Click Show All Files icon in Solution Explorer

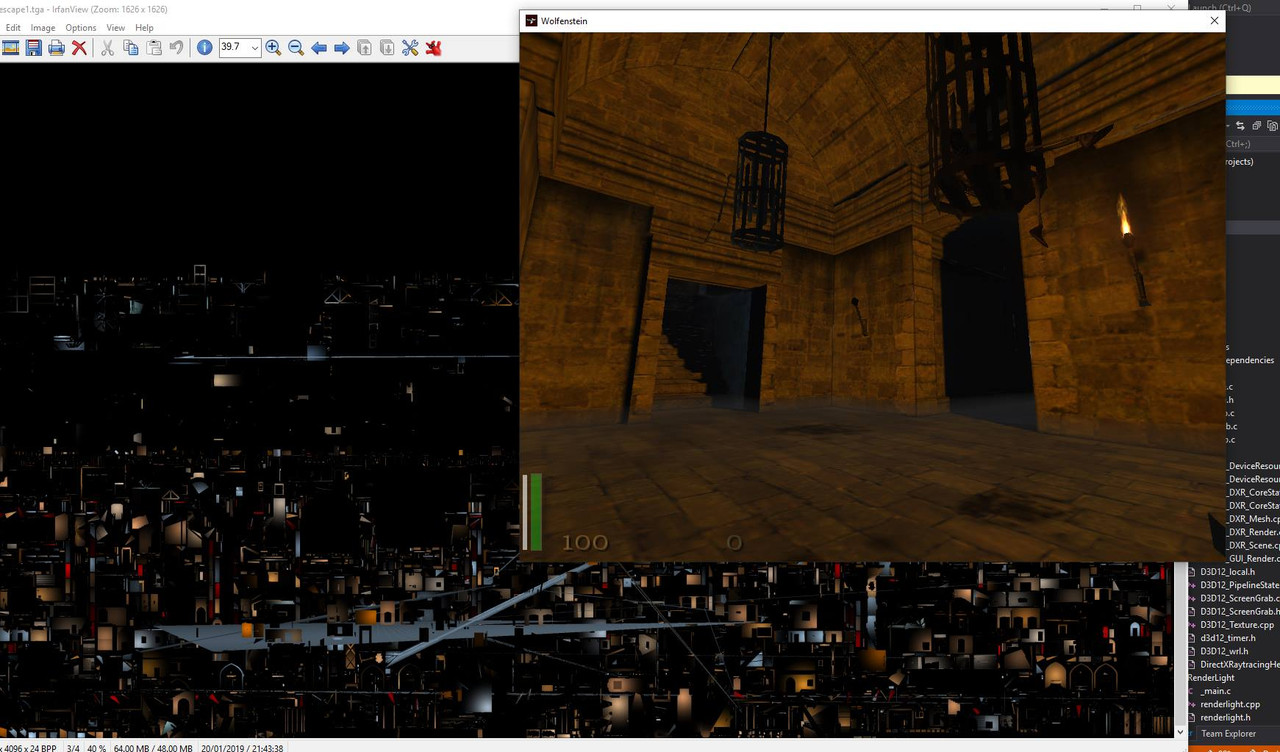point(1272,126)
